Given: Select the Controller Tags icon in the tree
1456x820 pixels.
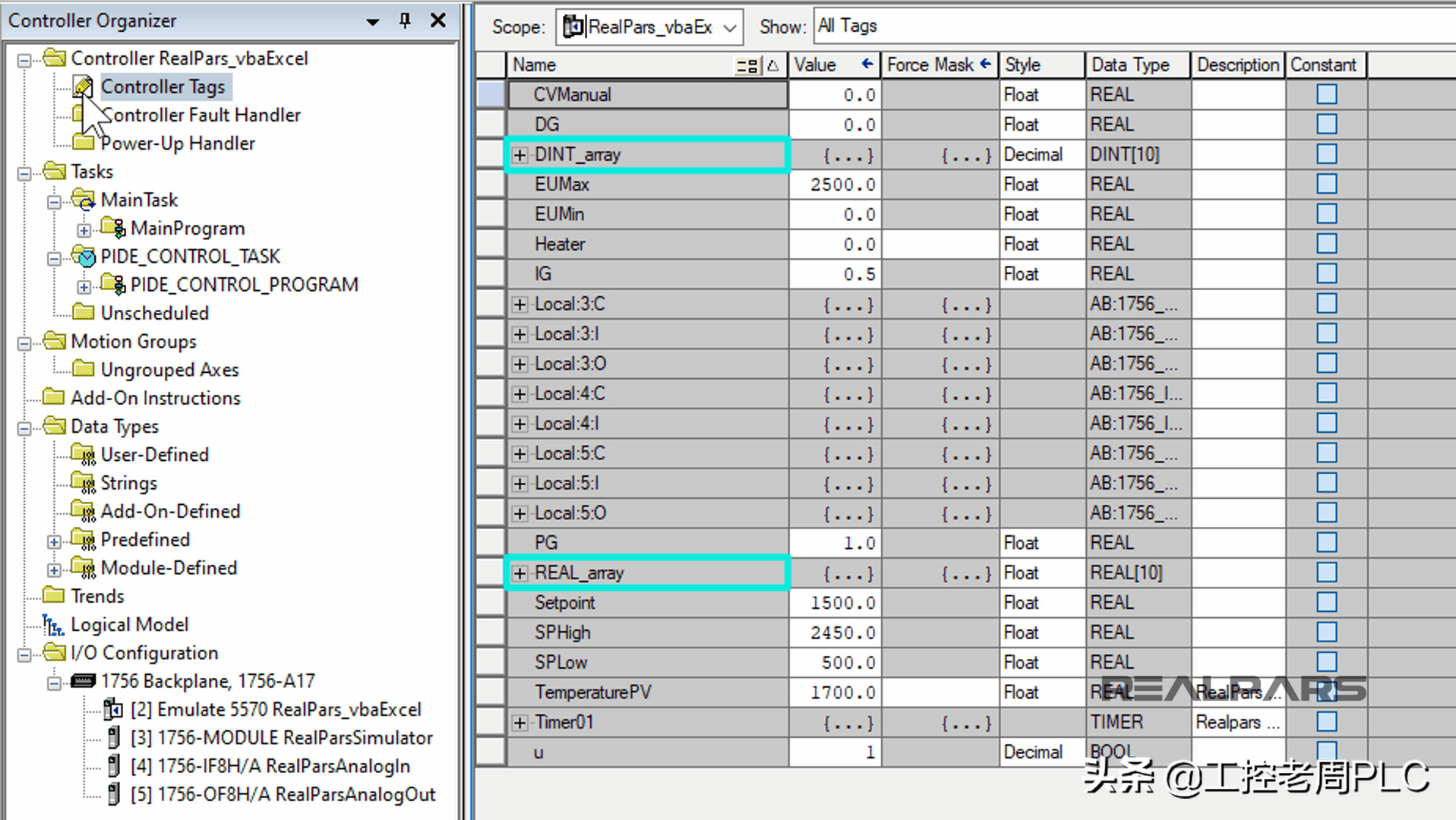Looking at the screenshot, I should [84, 87].
